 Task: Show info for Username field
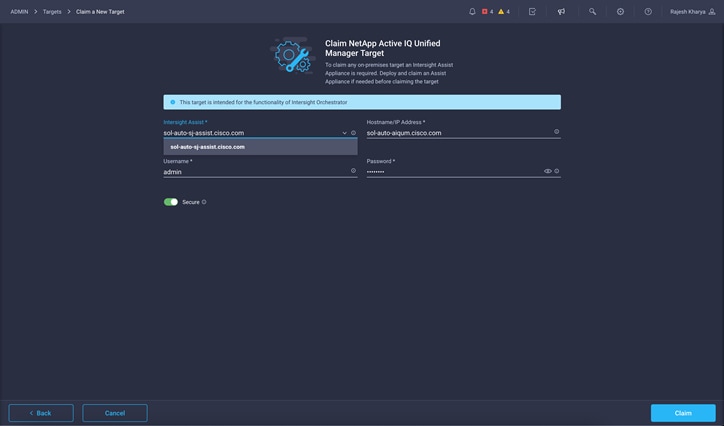point(353,170)
